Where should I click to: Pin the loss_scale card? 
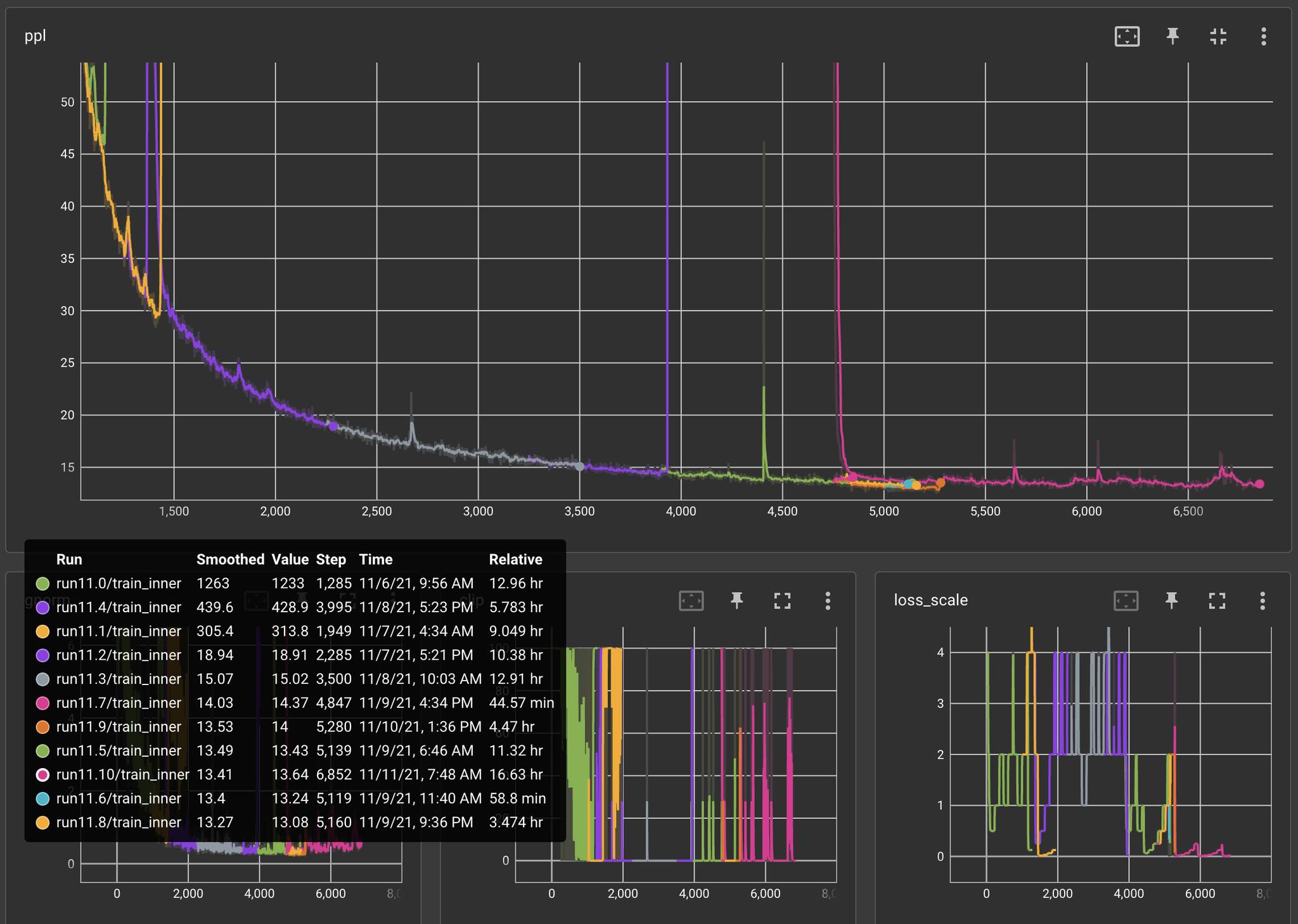(1171, 600)
